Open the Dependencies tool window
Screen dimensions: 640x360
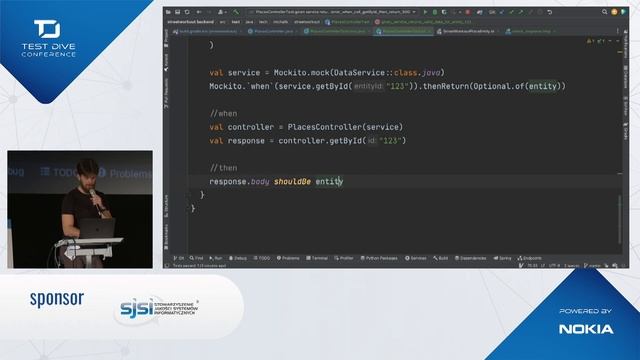coord(471,258)
